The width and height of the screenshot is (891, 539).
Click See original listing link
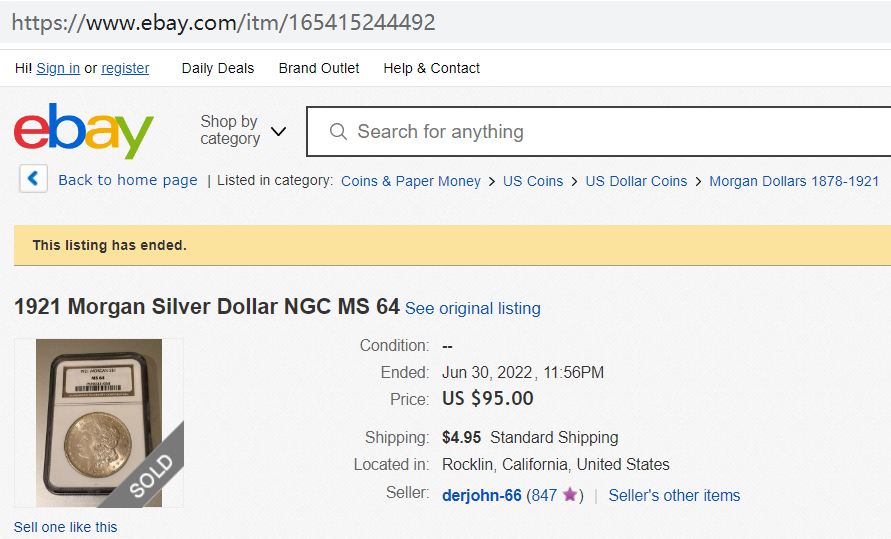pyautogui.click(x=472, y=308)
